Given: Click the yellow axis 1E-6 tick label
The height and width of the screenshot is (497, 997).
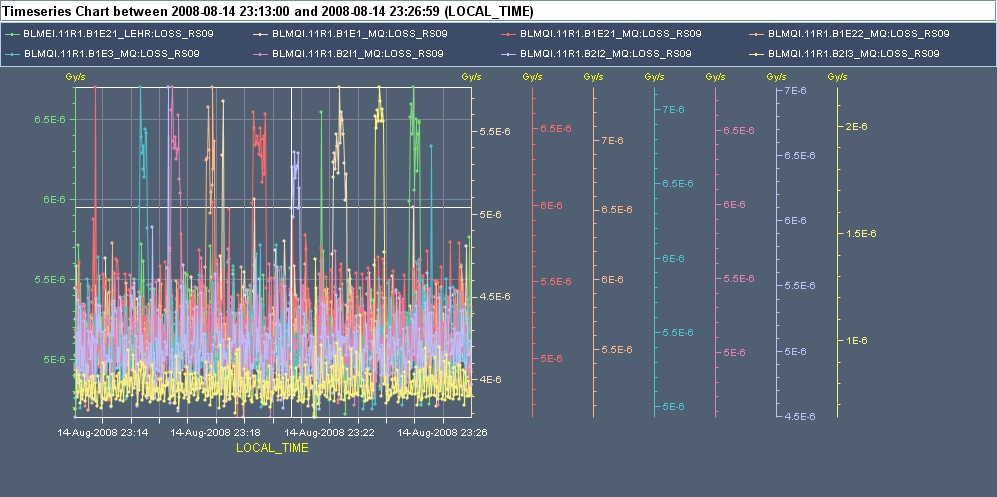Looking at the screenshot, I should coord(856,341).
